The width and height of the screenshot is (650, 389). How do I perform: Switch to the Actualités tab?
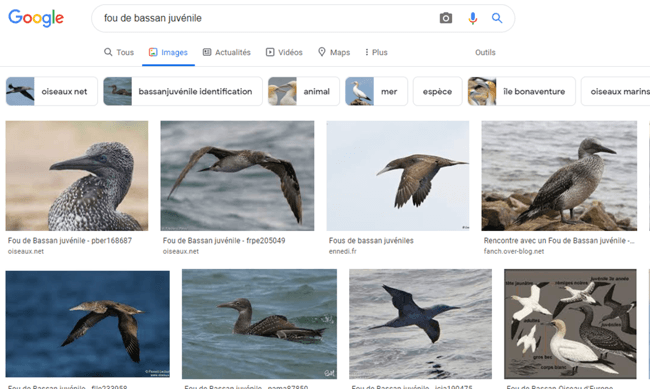(x=226, y=52)
